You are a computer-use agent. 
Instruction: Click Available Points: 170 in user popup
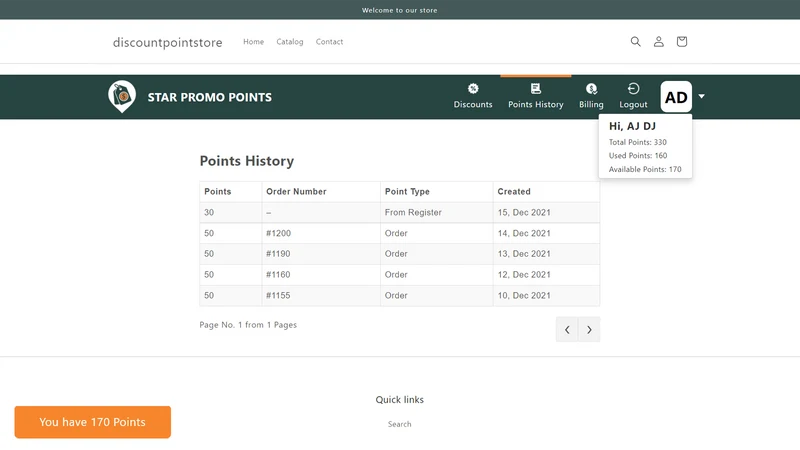[645, 169]
